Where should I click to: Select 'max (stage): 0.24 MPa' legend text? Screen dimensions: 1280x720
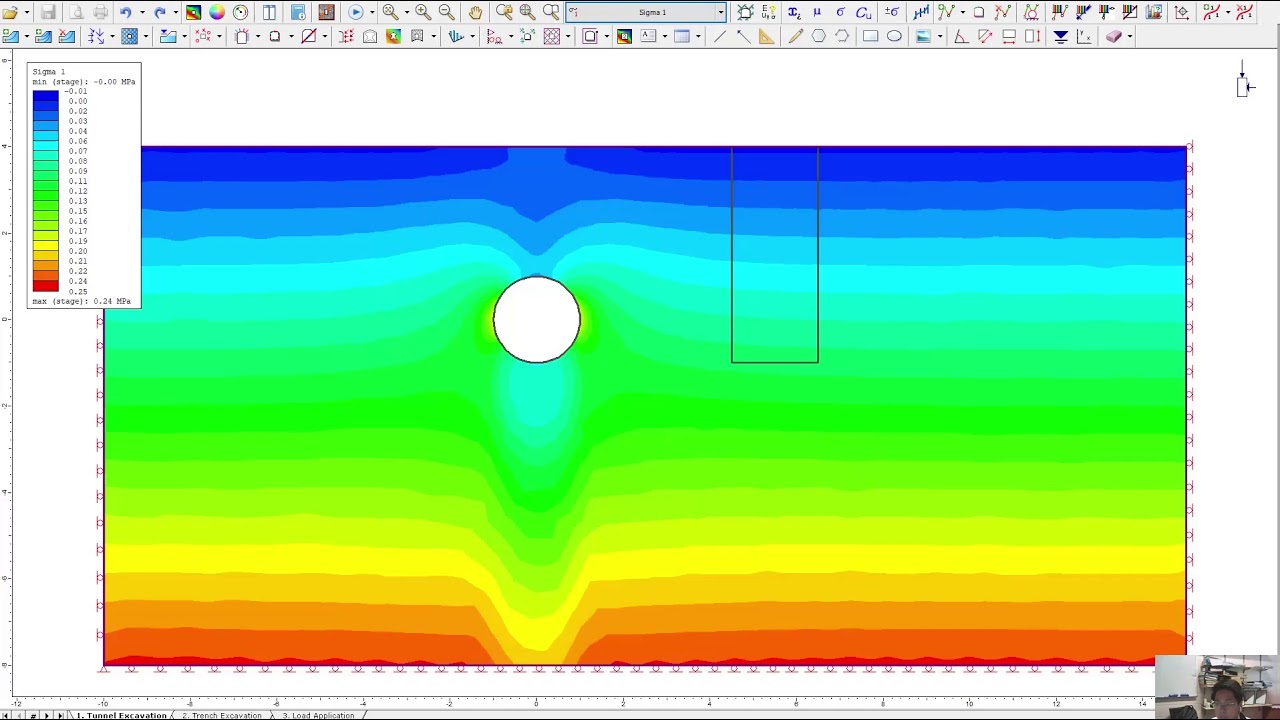(x=81, y=301)
